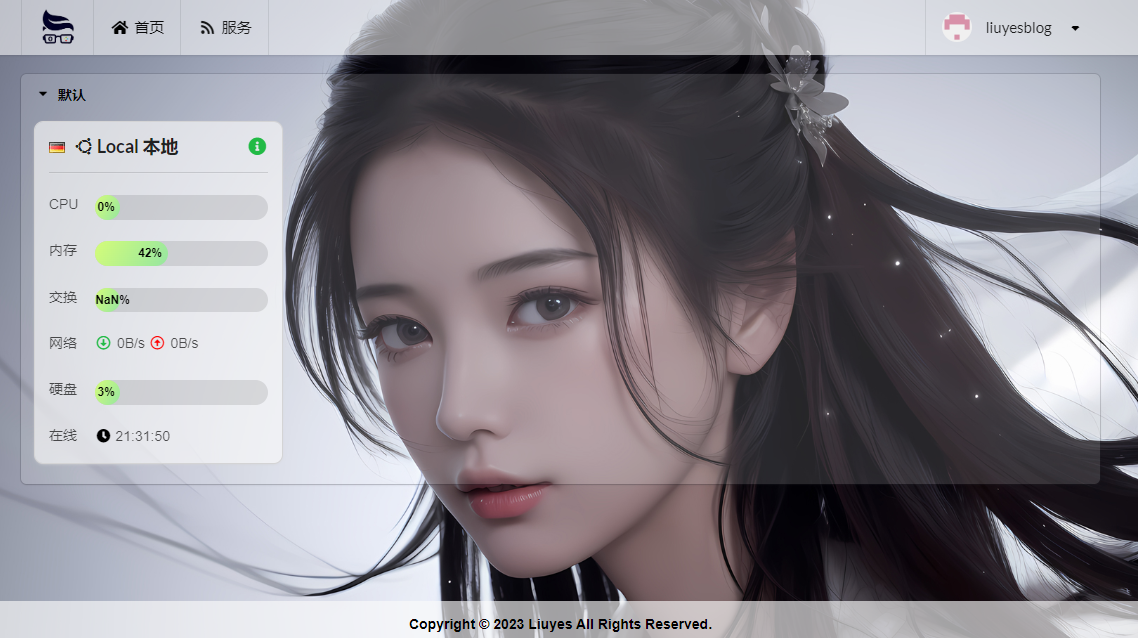Open the 首页 home menu item
Viewport: 1138px width, 638px height.
pyautogui.click(x=137, y=28)
